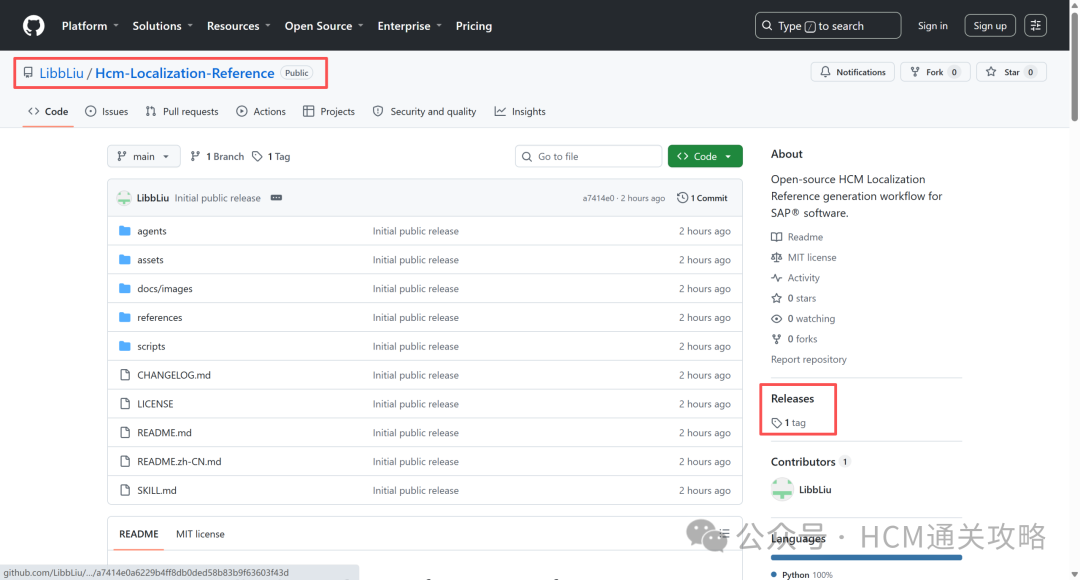Viewport: 1080px width, 580px height.
Task: Open the Contributors heading link
Action: pos(810,462)
